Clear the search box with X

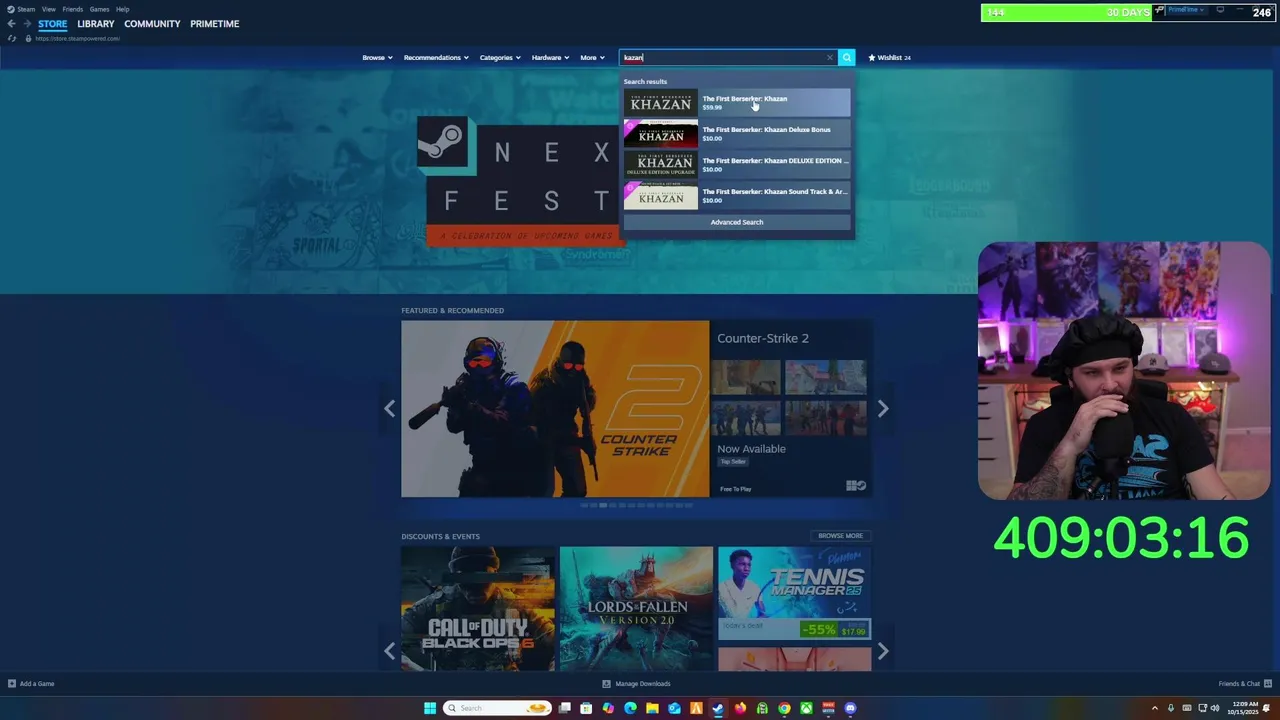pos(829,57)
